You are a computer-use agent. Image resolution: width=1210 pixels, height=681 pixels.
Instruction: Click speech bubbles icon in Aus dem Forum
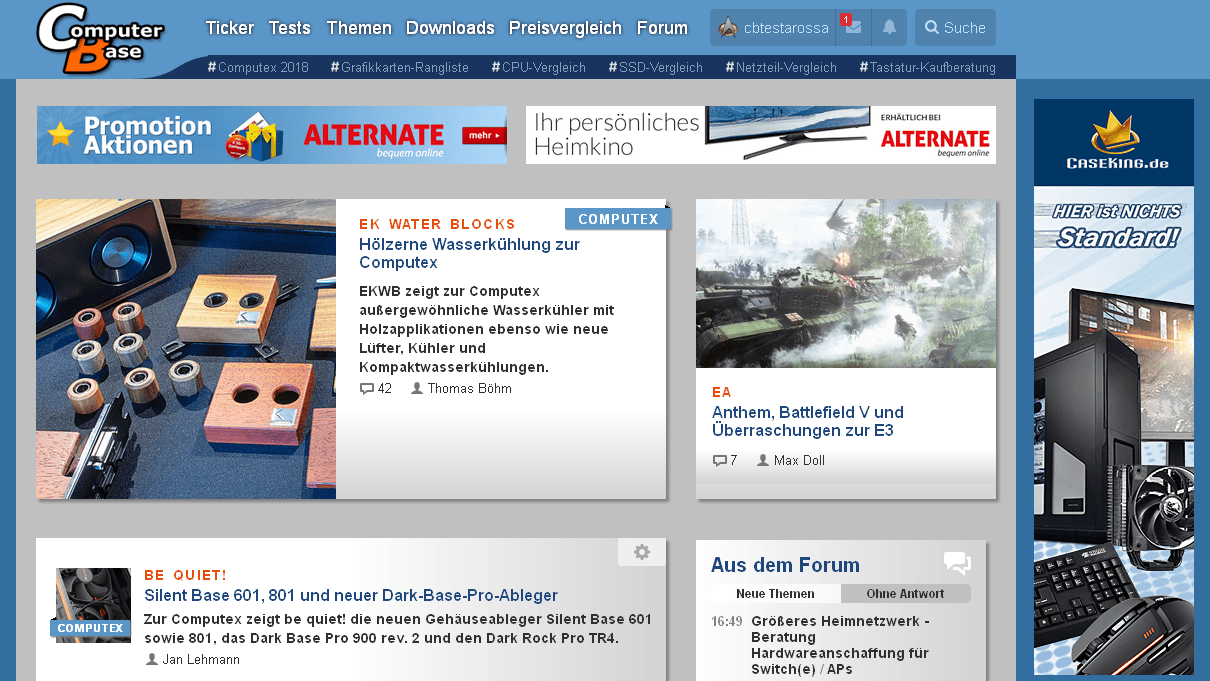coord(957,564)
